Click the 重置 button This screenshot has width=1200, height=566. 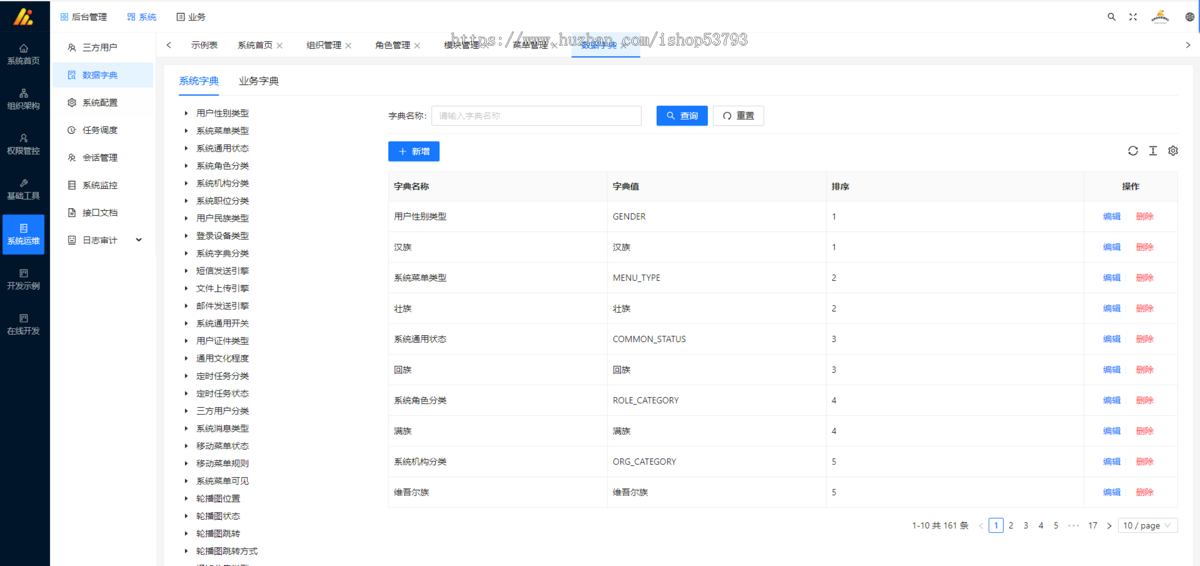coord(738,116)
